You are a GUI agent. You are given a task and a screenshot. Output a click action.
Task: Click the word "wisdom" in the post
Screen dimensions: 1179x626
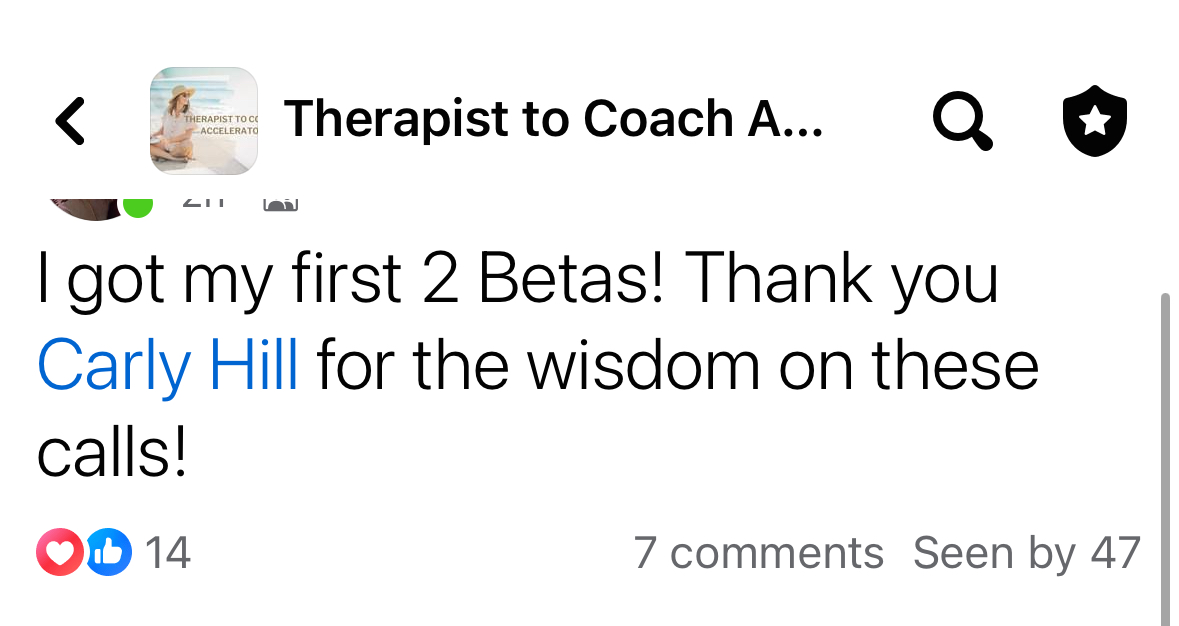[646, 365]
